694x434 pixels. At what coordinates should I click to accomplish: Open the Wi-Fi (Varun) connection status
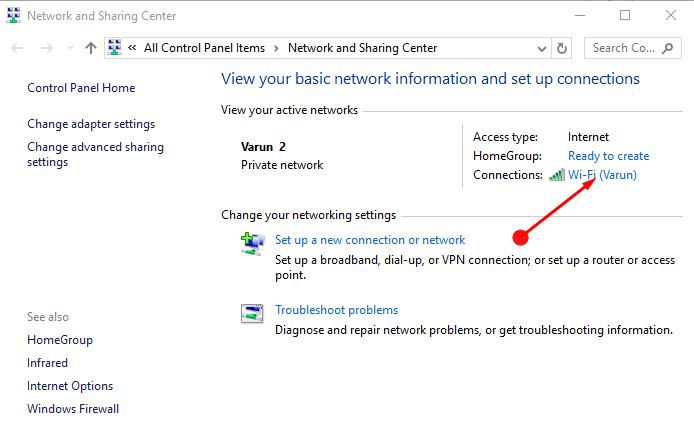tap(602, 175)
